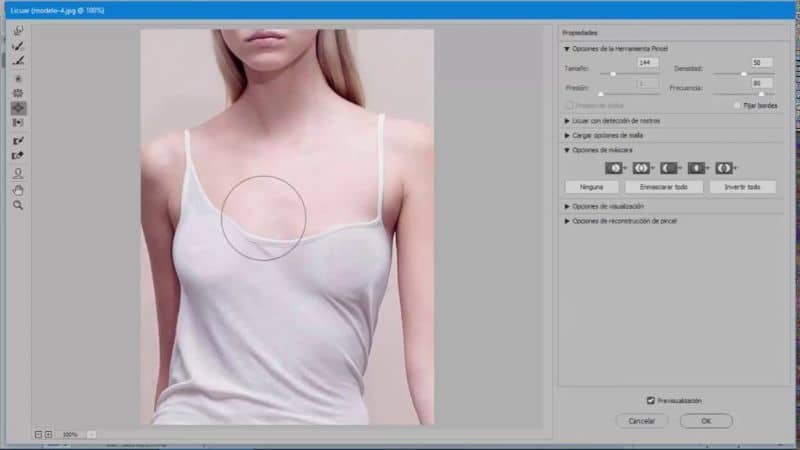Screen dimensions: 800x450
Task: Select the Reconstruct tool
Action: click(x=18, y=46)
